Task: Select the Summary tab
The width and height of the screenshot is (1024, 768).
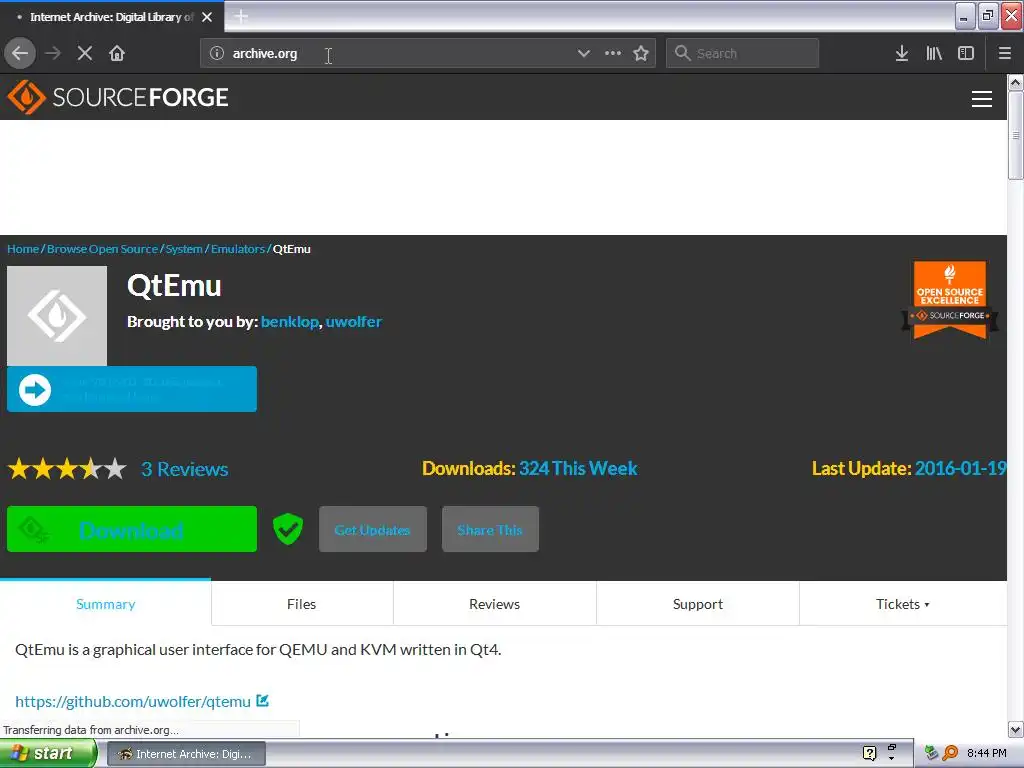Action: pos(106,604)
